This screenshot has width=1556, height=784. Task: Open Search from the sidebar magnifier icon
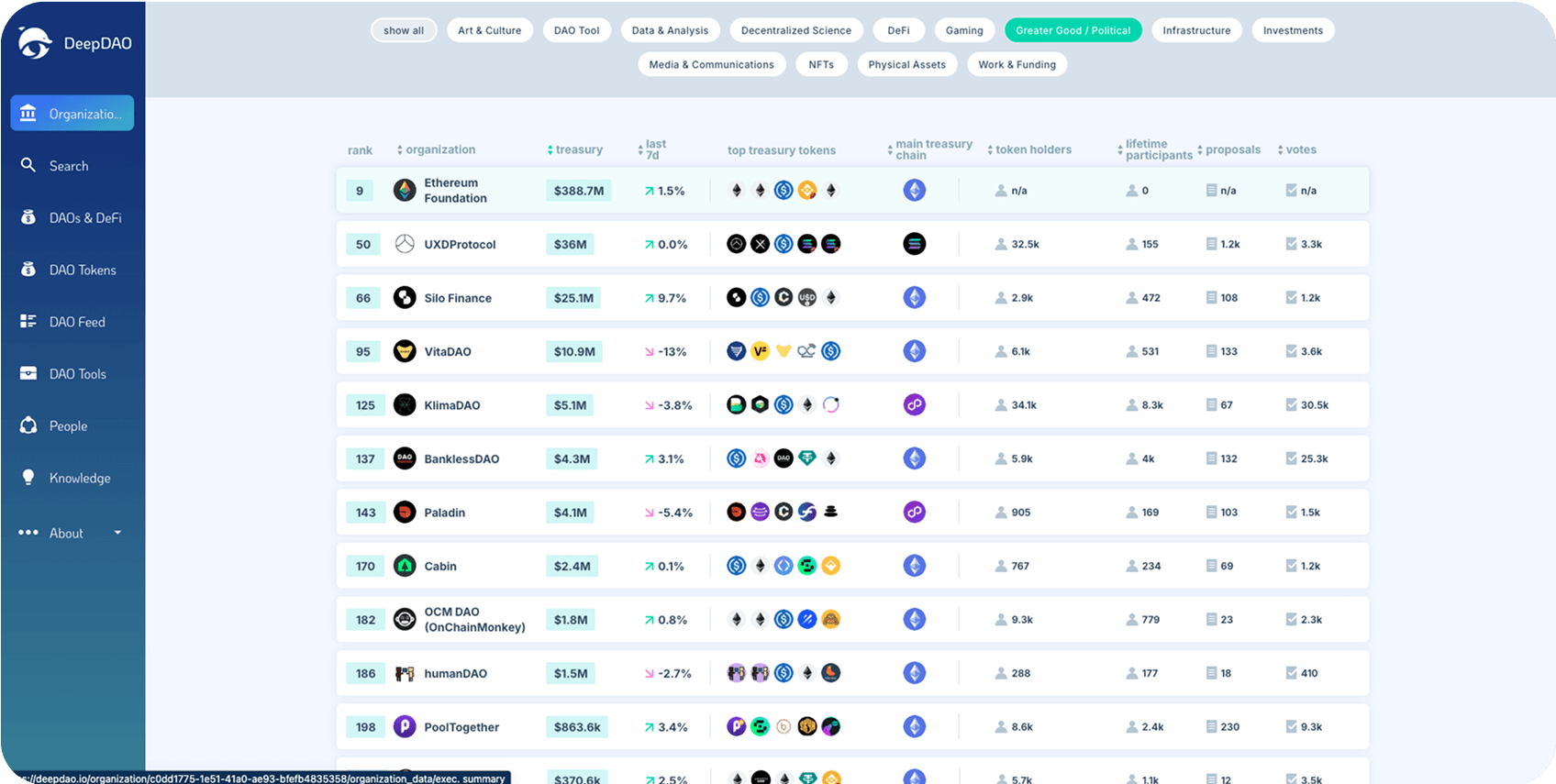[x=28, y=165]
